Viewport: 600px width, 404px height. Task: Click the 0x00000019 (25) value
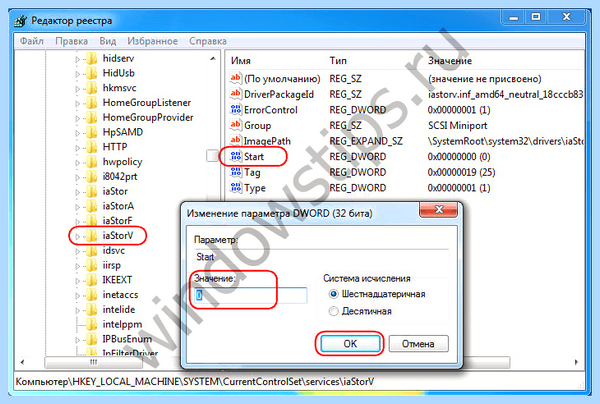461,173
